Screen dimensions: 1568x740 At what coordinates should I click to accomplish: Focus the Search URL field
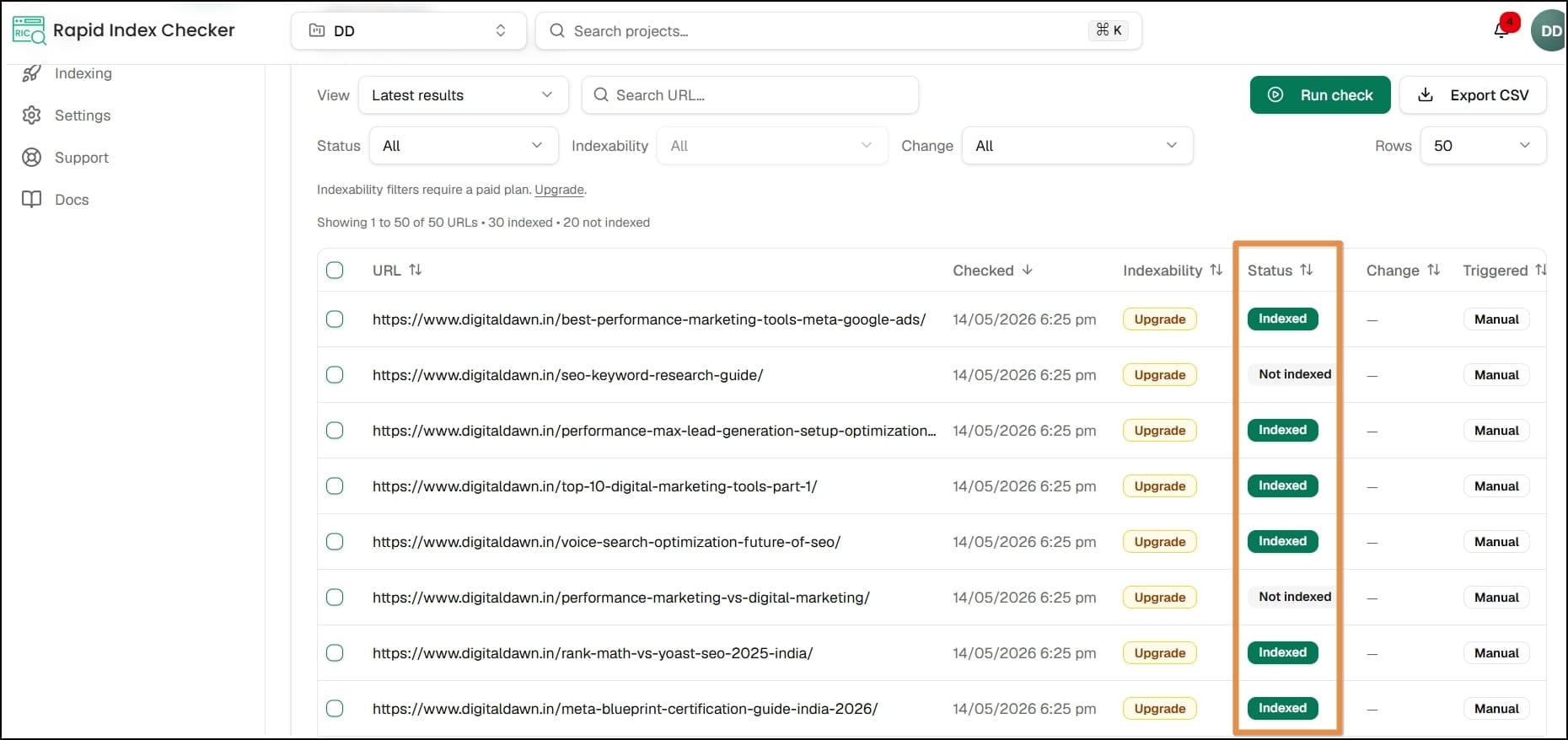click(750, 94)
